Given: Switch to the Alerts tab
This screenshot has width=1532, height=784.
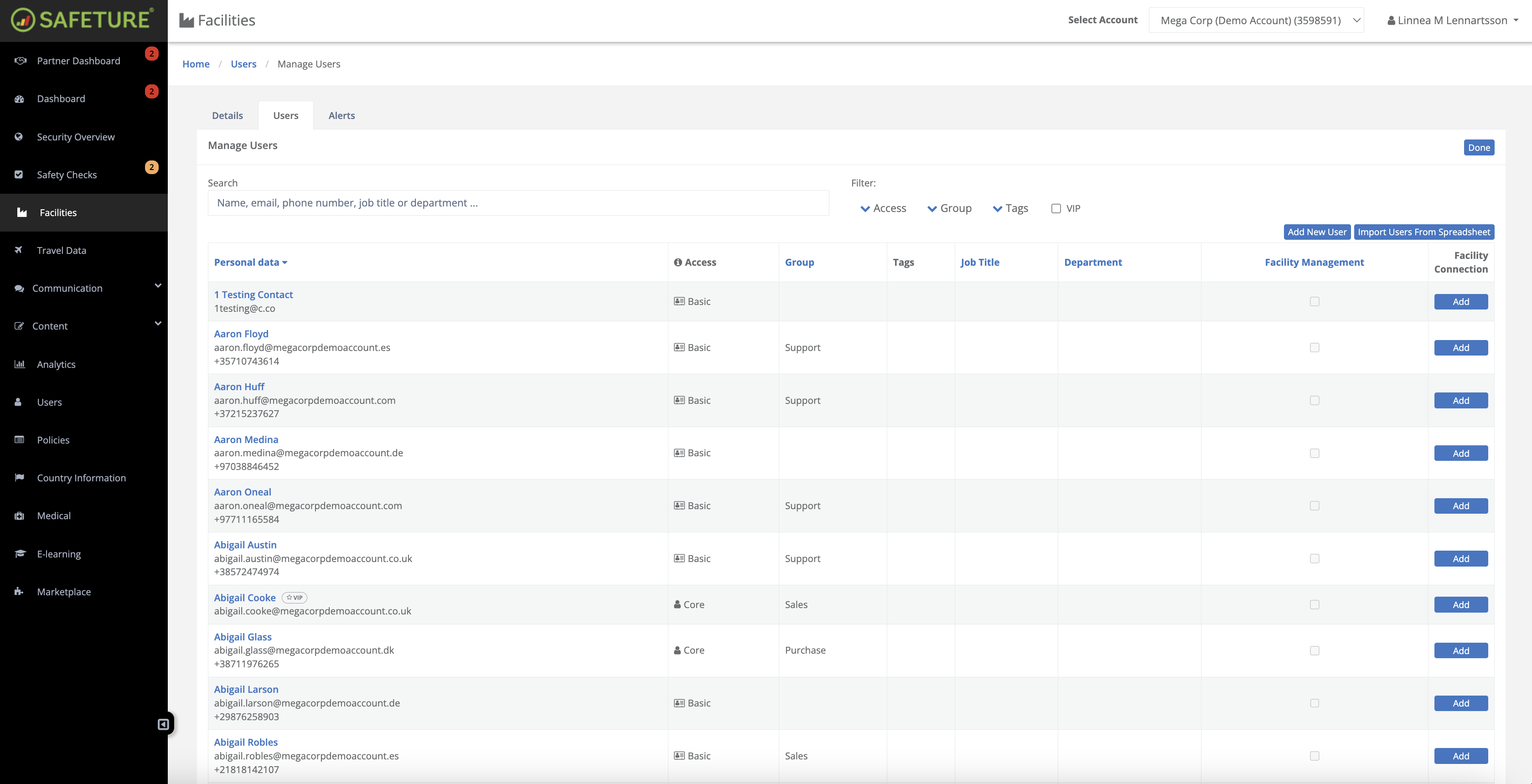Looking at the screenshot, I should 342,115.
